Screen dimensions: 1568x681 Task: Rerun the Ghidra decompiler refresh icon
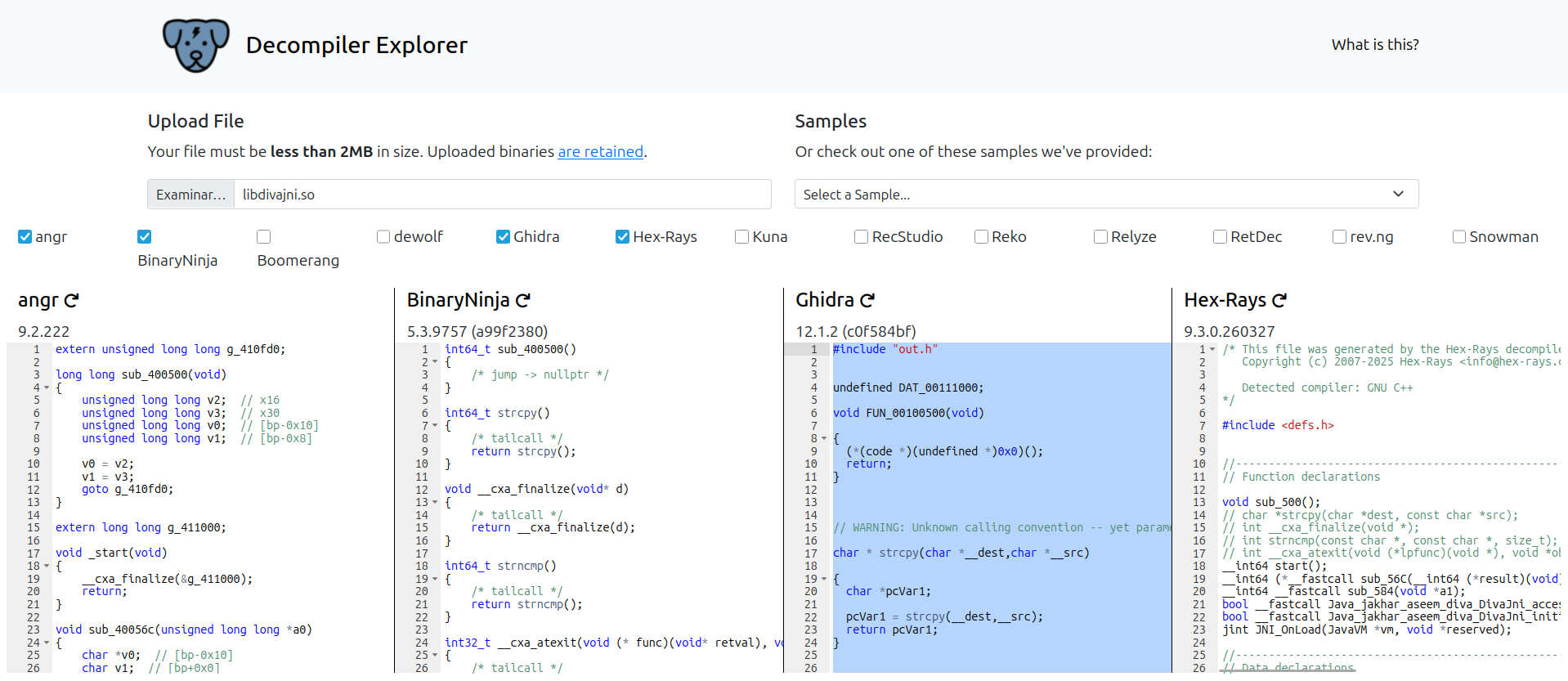click(867, 300)
